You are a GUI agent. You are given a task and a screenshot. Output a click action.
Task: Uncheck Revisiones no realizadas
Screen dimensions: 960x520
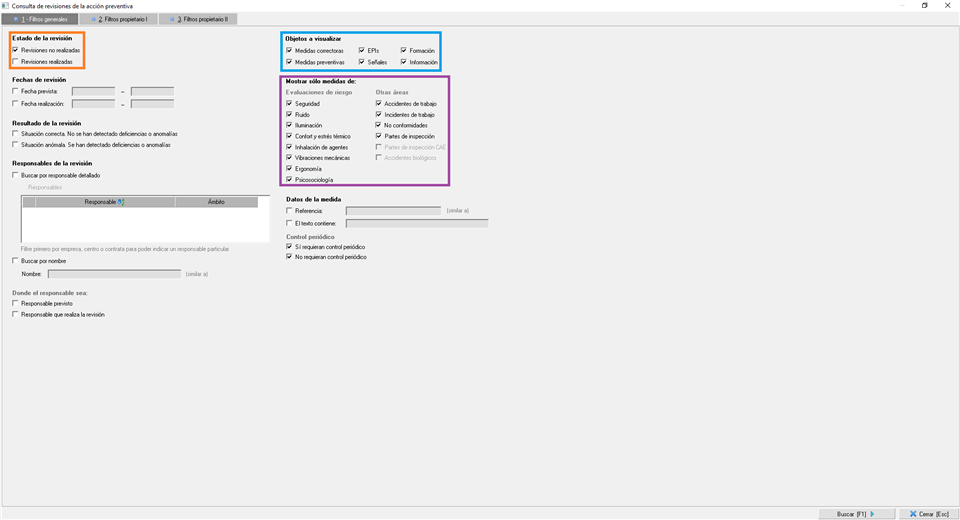(x=15, y=50)
